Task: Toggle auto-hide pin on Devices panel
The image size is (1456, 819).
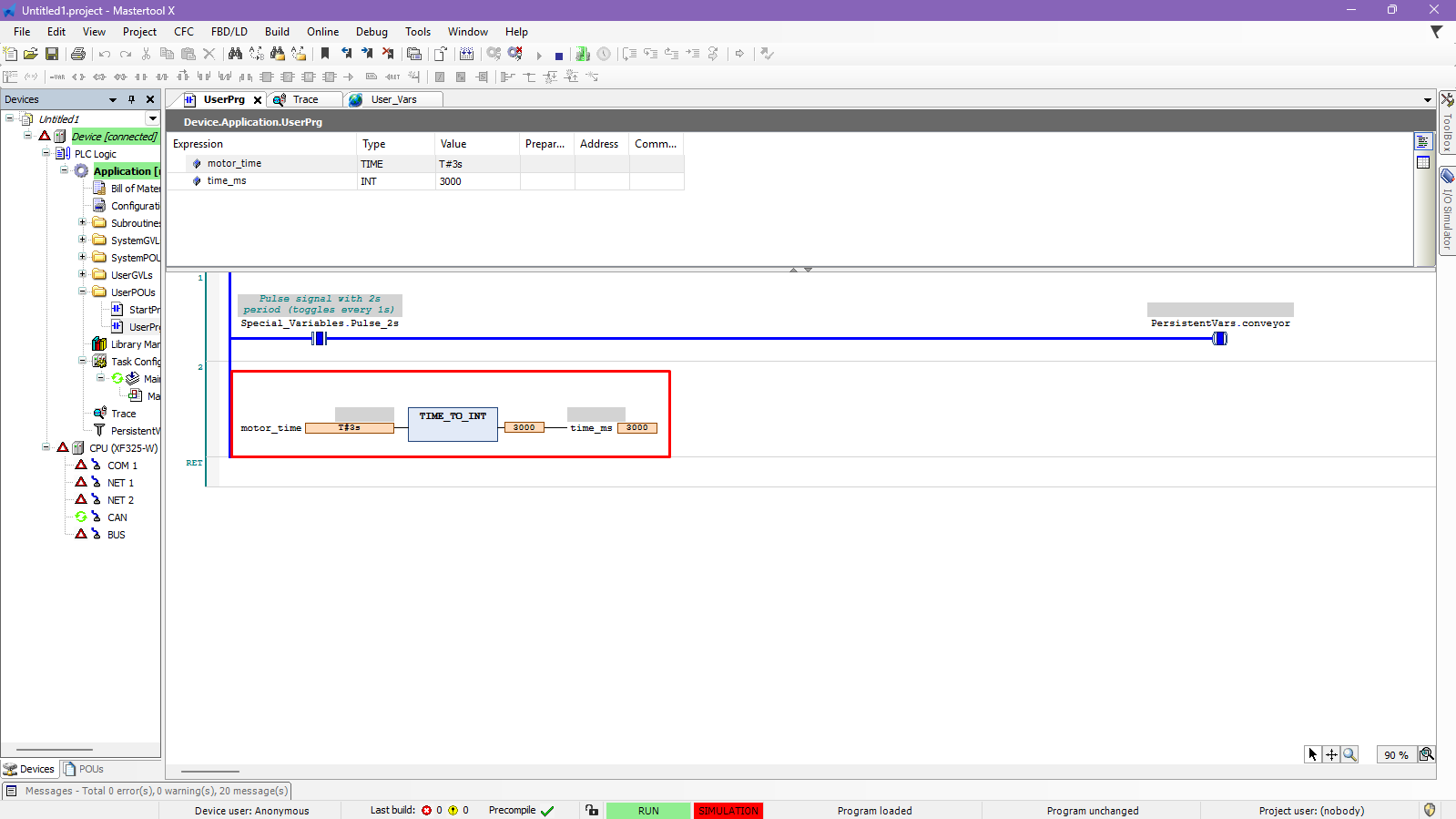Action: pyautogui.click(x=131, y=99)
